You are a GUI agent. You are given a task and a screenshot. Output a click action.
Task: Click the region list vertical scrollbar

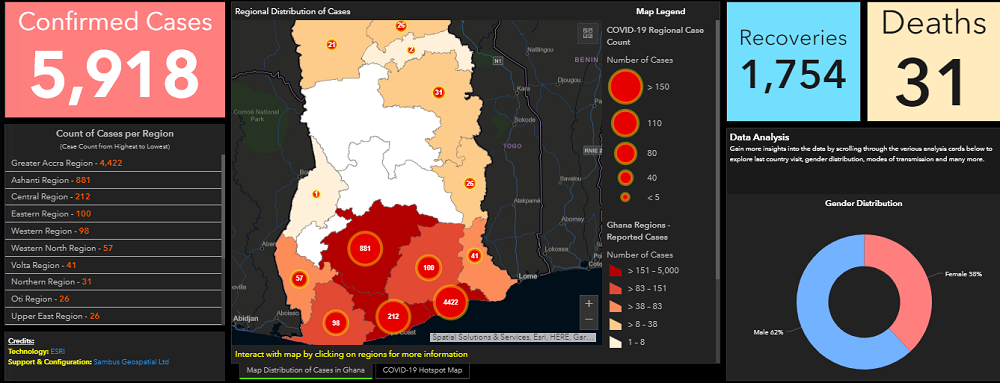point(223,240)
